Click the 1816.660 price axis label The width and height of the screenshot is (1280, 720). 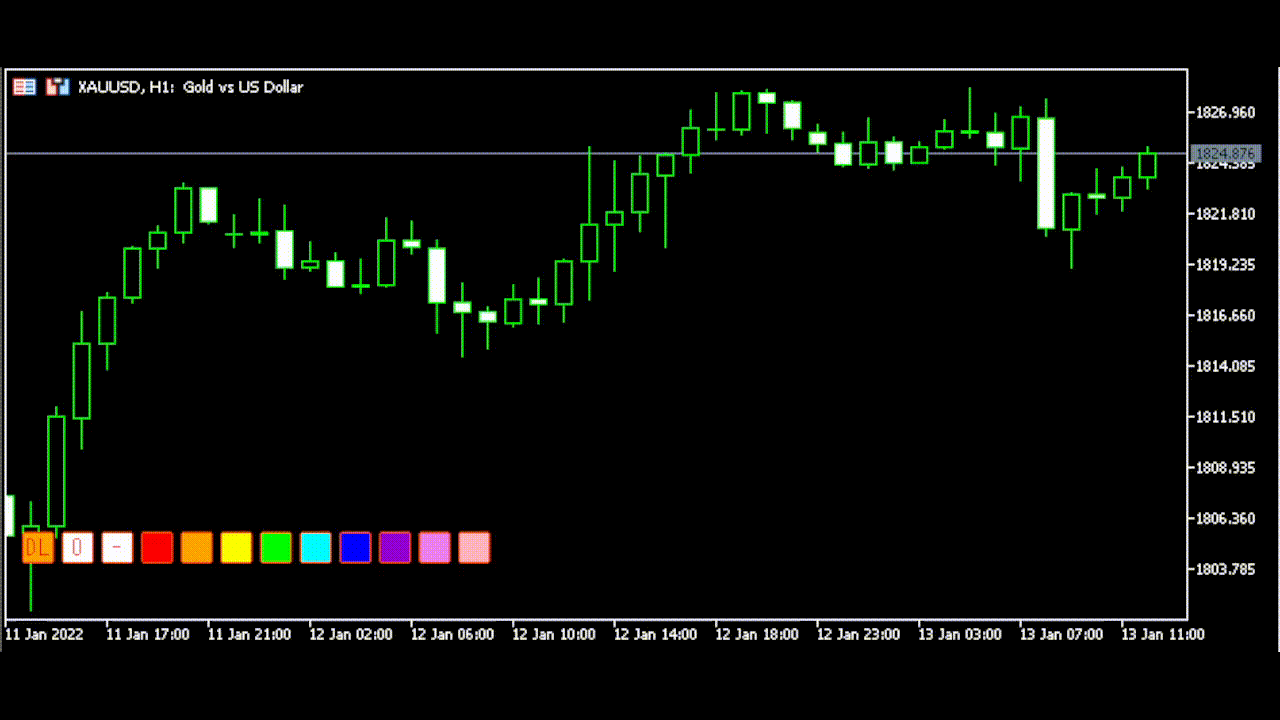(1225, 316)
